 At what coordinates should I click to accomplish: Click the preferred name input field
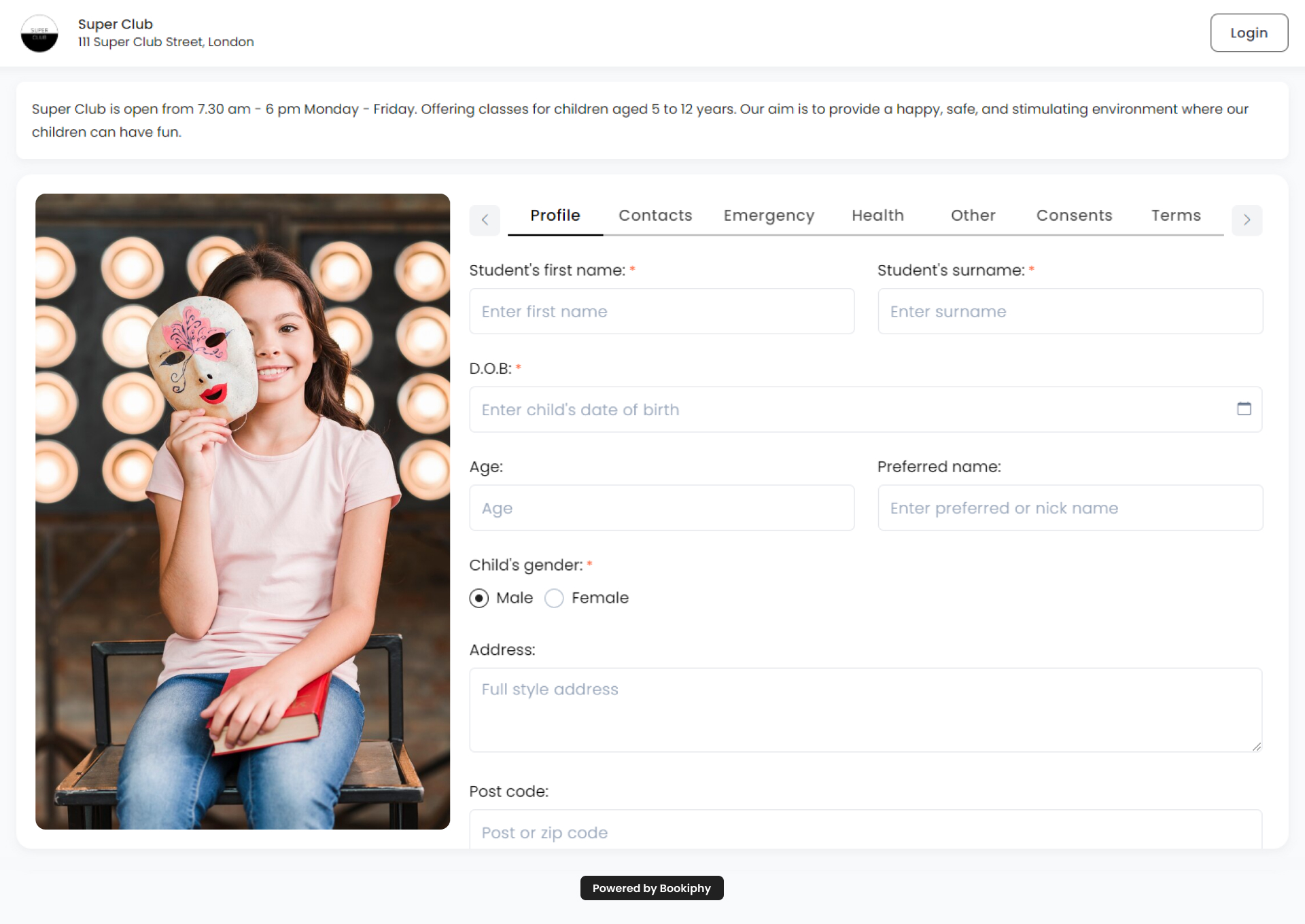click(x=1069, y=508)
